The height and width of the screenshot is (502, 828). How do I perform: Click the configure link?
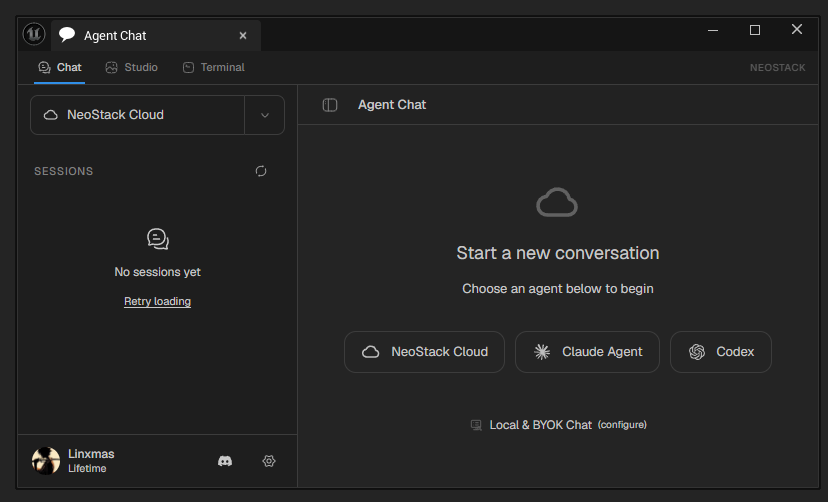tap(622, 425)
